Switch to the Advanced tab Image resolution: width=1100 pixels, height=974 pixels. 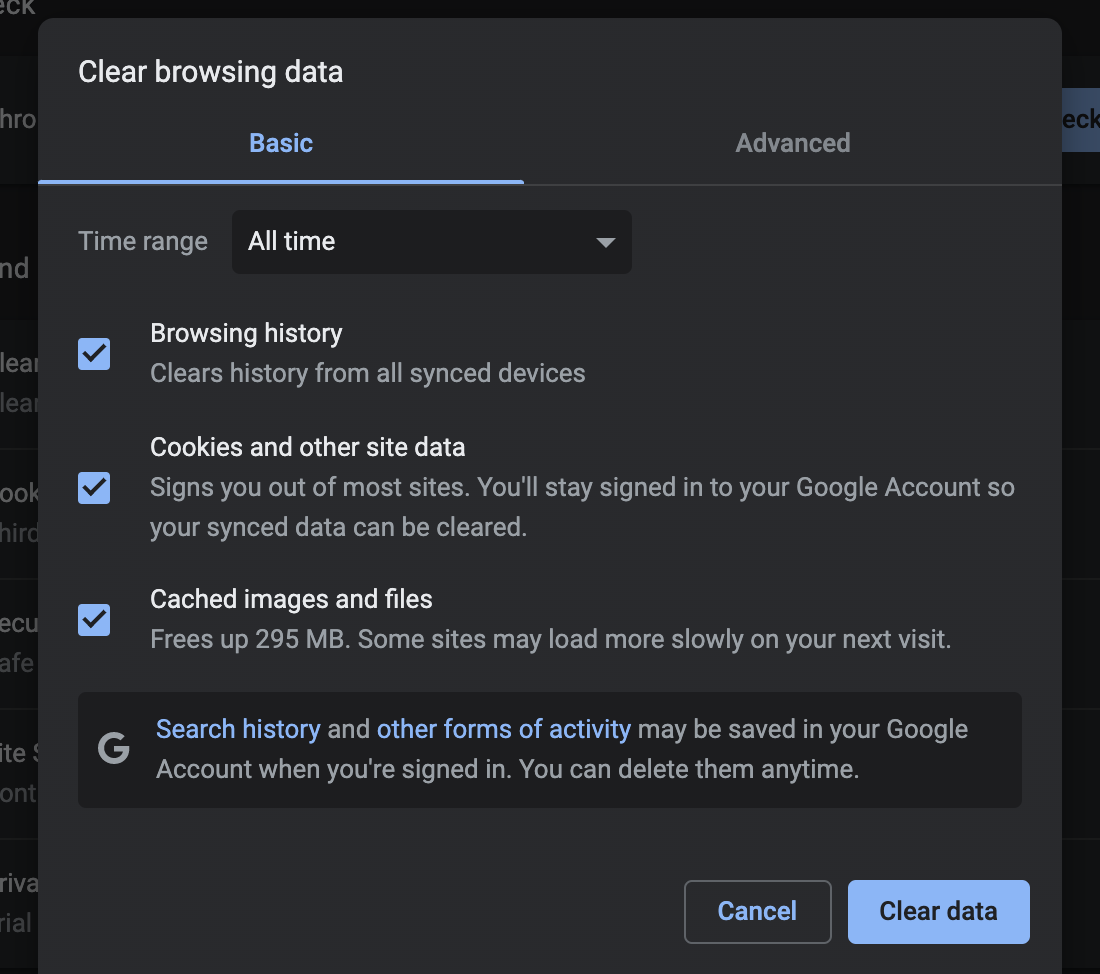click(x=792, y=143)
